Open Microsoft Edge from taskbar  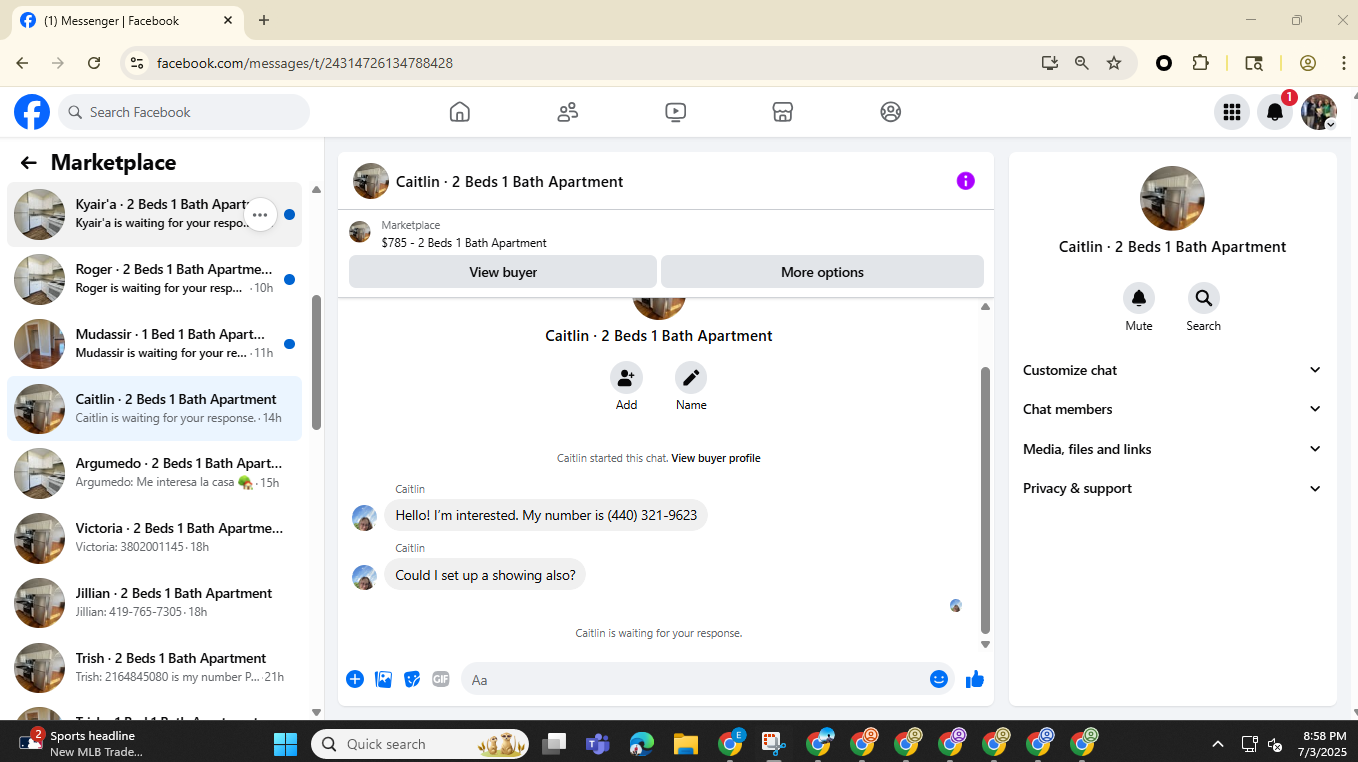(641, 744)
